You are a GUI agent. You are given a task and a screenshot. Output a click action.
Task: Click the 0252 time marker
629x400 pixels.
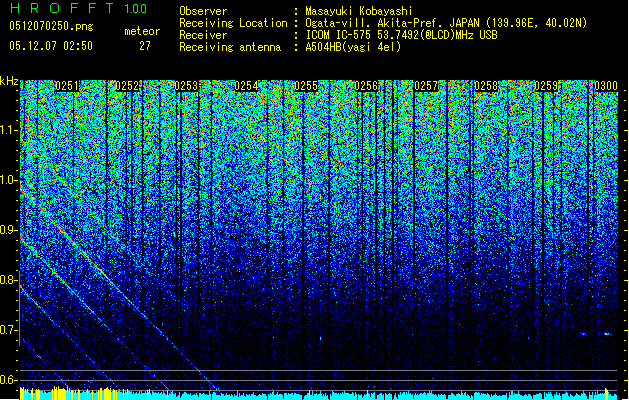pyautogui.click(x=127, y=86)
